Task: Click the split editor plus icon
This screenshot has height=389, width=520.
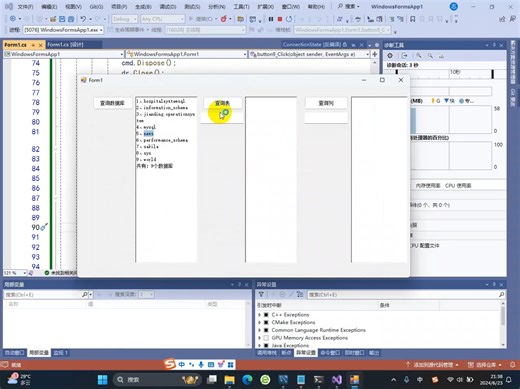Action: pyautogui.click(x=375, y=54)
